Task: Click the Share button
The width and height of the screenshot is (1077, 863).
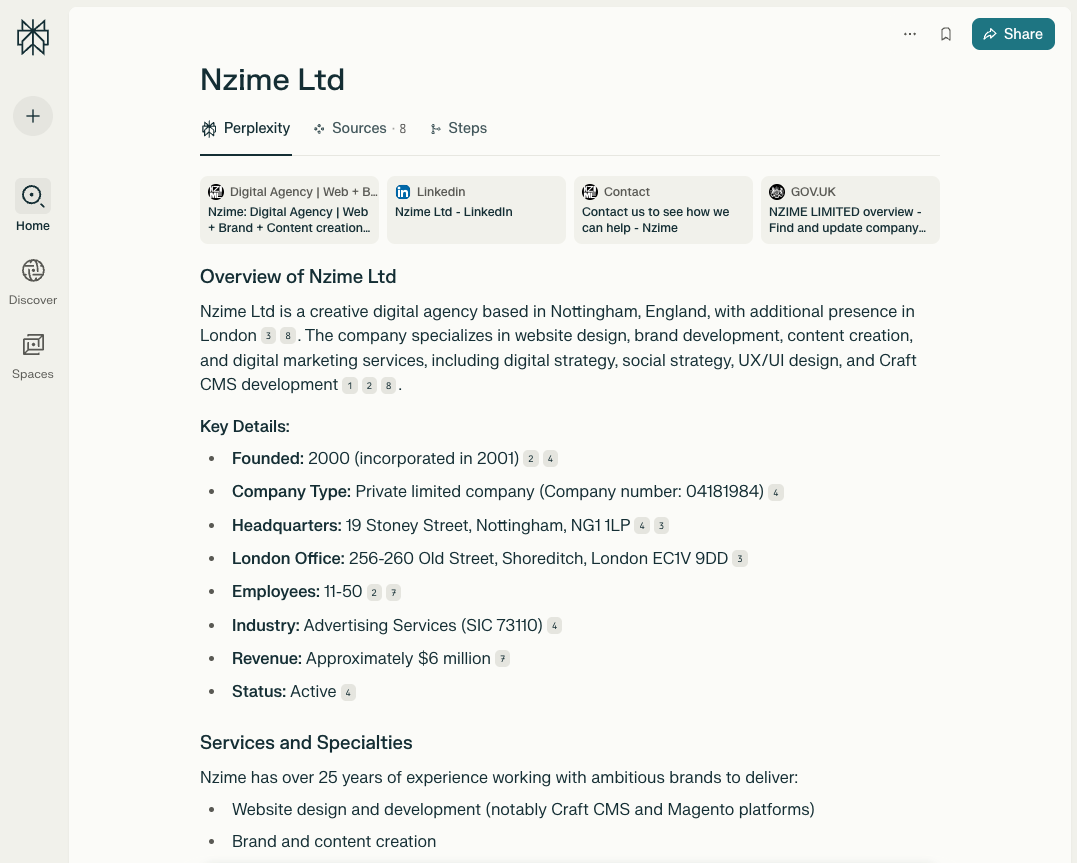Action: click(1013, 34)
